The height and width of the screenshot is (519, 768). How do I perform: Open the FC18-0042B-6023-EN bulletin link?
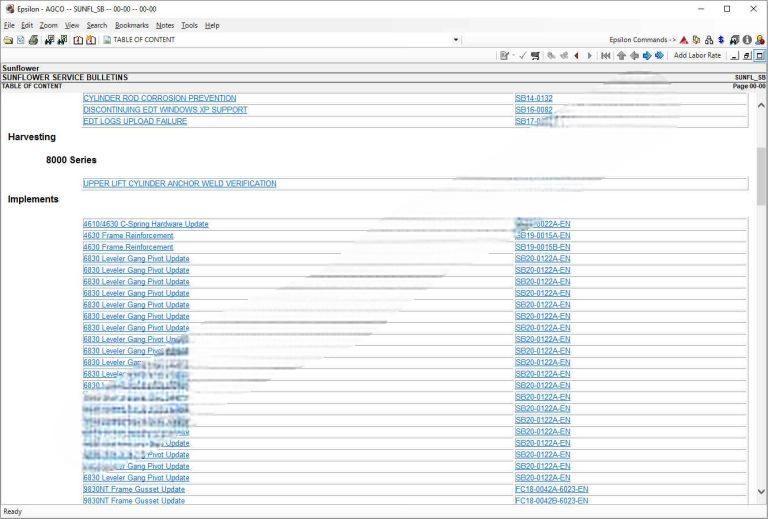(x=552, y=500)
